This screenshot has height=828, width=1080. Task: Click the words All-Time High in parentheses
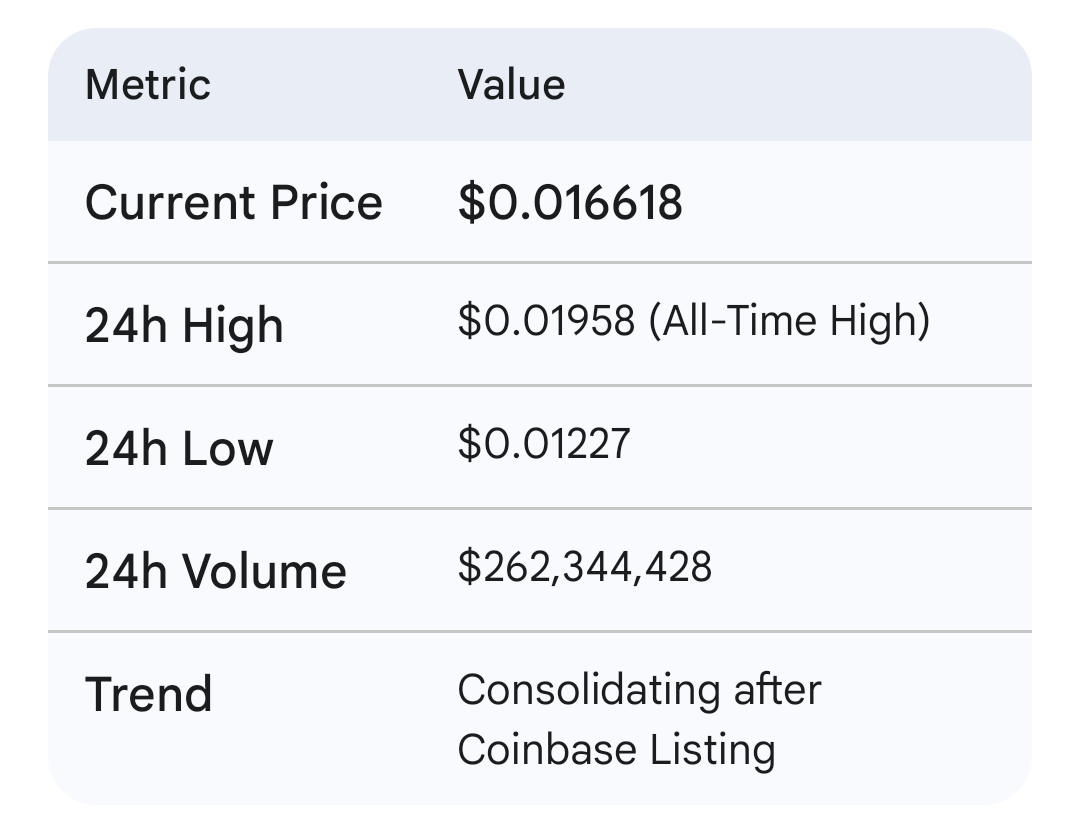coord(789,321)
